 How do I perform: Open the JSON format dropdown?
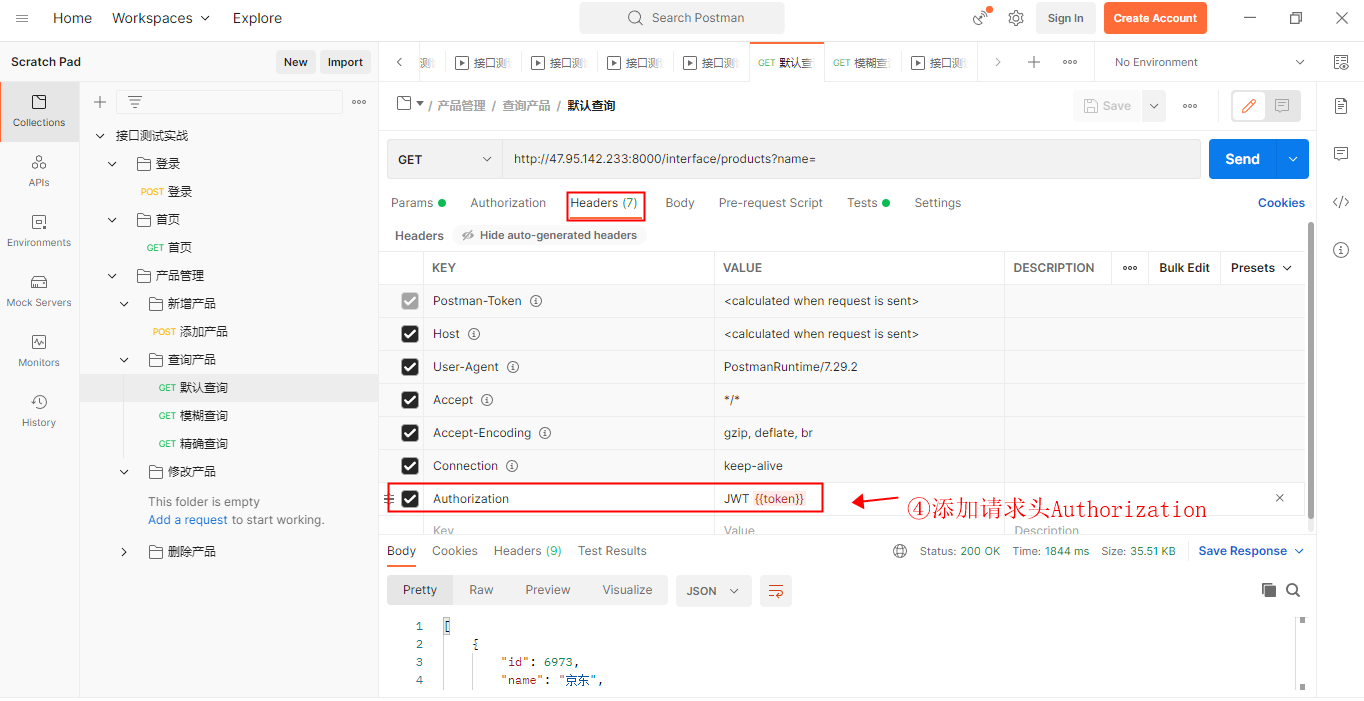pyautogui.click(x=713, y=591)
